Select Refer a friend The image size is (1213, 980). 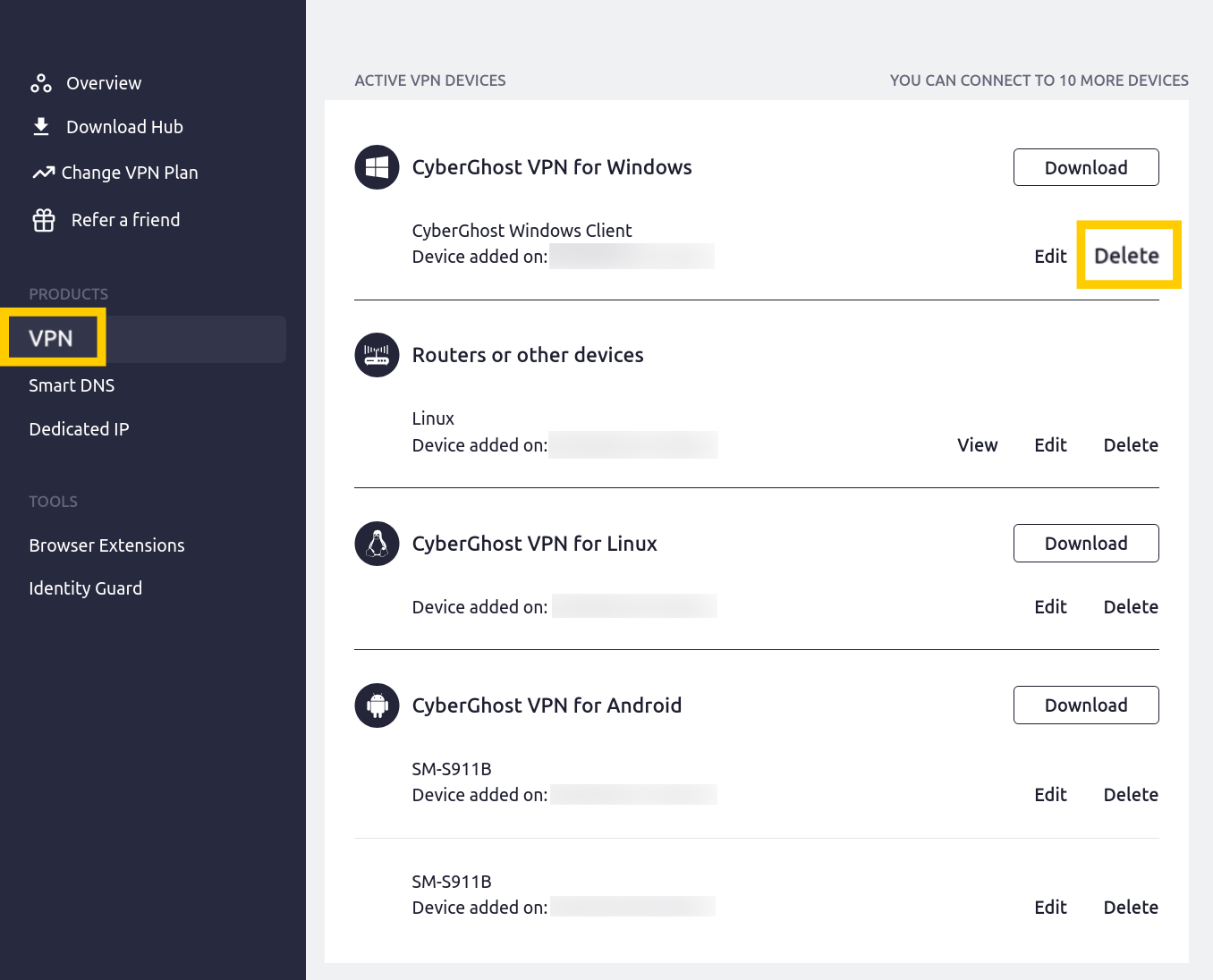(125, 220)
